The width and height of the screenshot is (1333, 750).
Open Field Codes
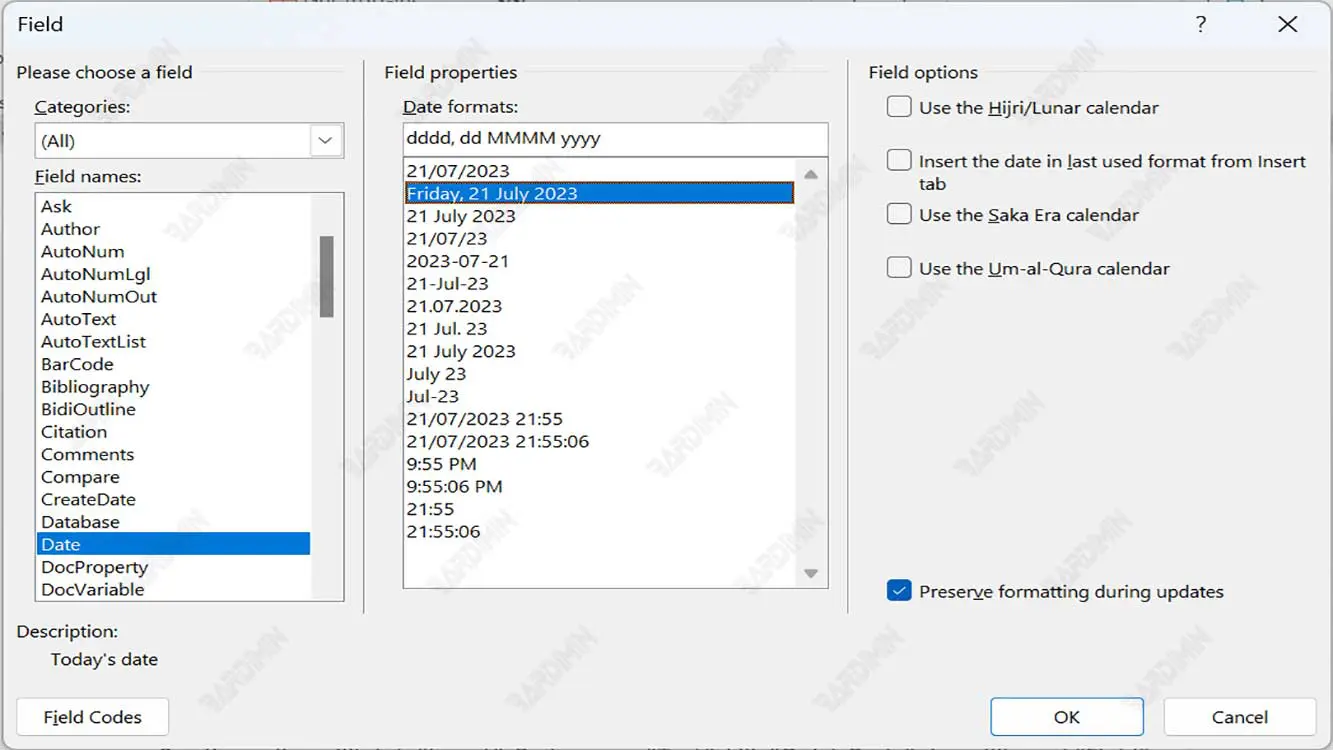(x=93, y=717)
